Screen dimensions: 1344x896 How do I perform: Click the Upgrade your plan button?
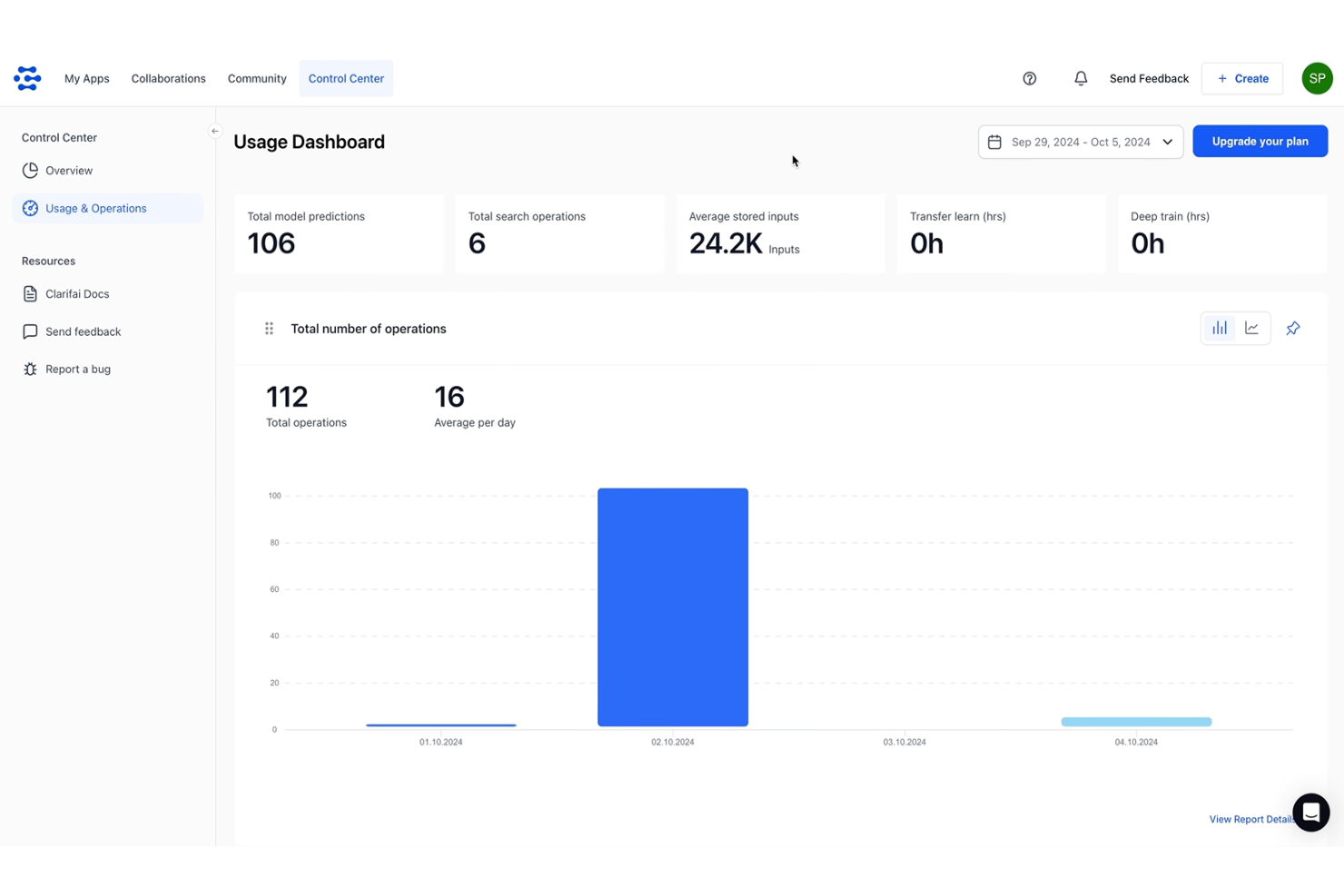(x=1260, y=141)
